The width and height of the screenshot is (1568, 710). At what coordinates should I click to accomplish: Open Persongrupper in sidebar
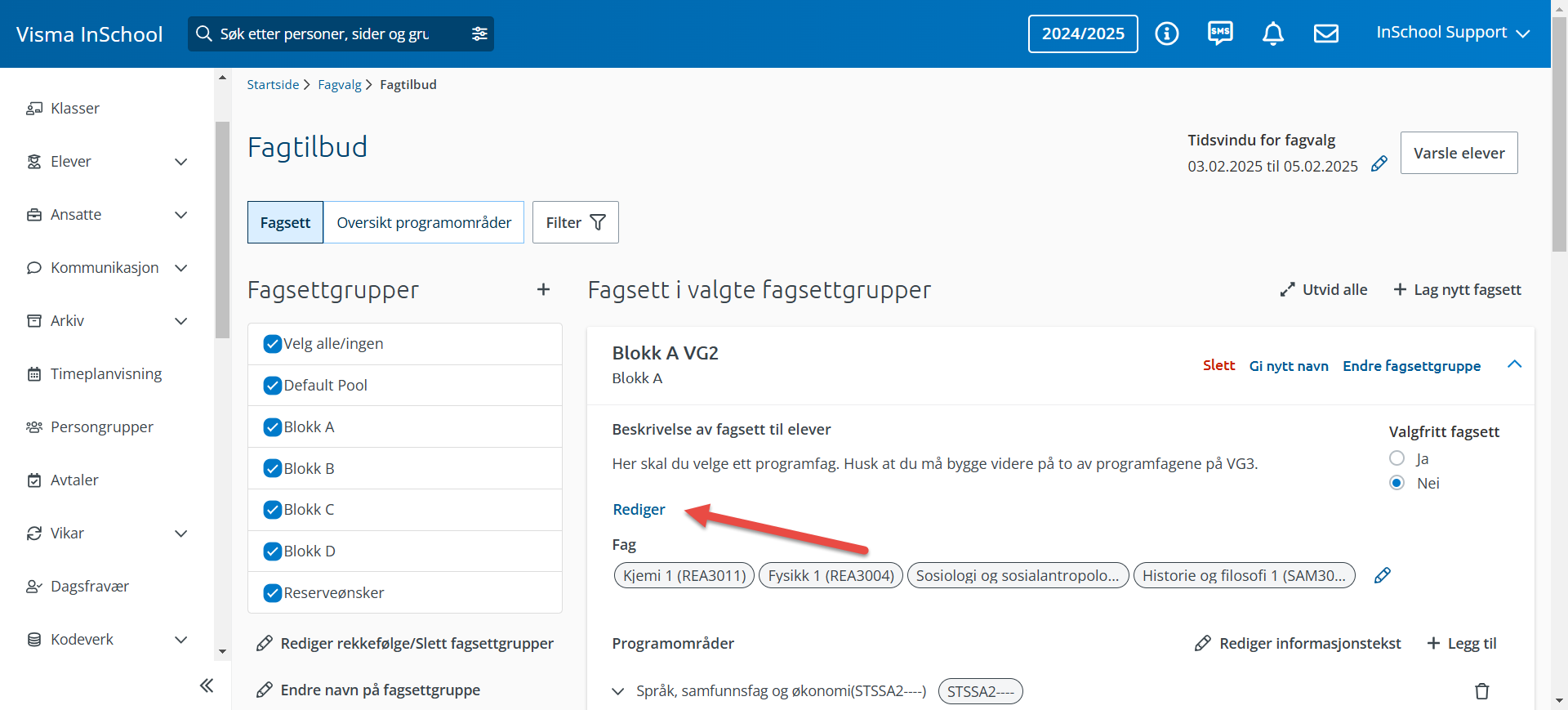point(90,426)
